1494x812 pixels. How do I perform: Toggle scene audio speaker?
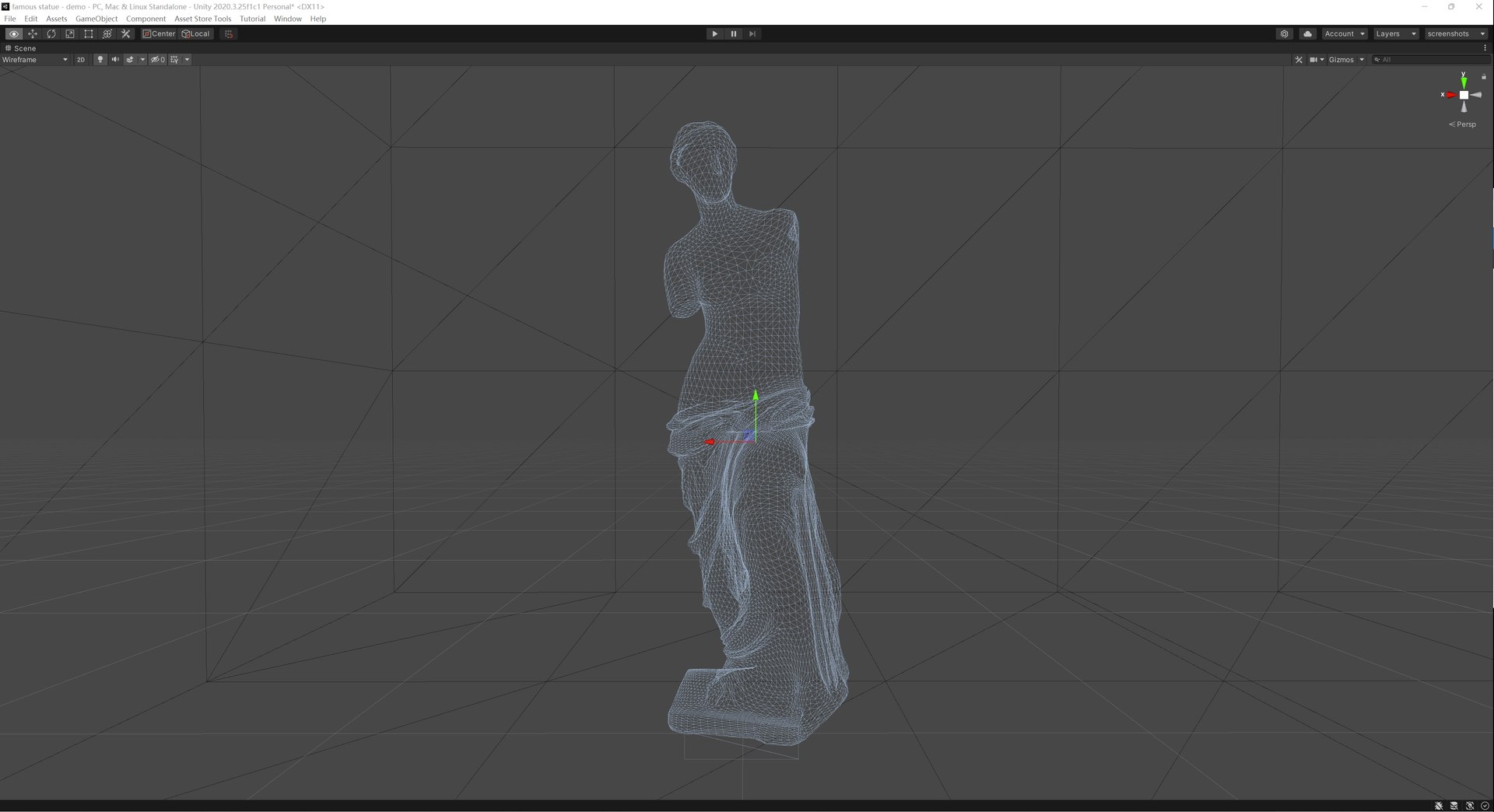pyautogui.click(x=115, y=60)
